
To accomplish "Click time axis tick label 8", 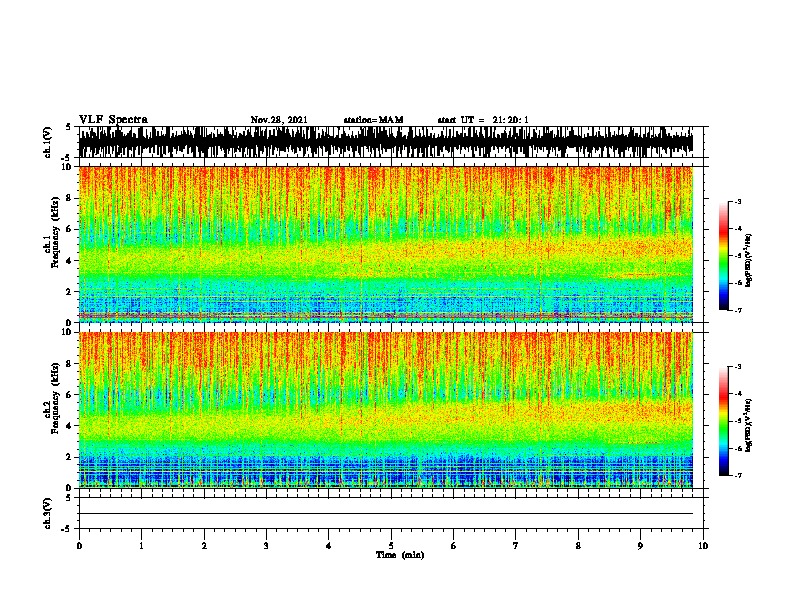I will (x=578, y=546).
